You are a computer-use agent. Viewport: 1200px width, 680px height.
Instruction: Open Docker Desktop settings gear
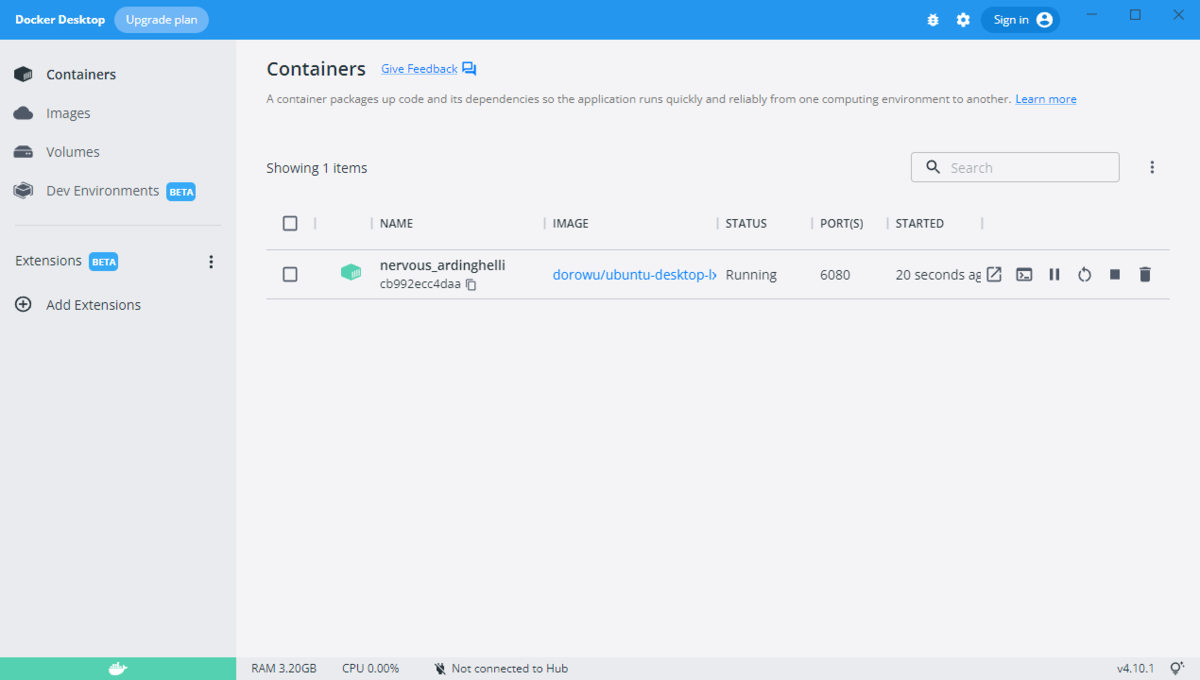[x=962, y=19]
